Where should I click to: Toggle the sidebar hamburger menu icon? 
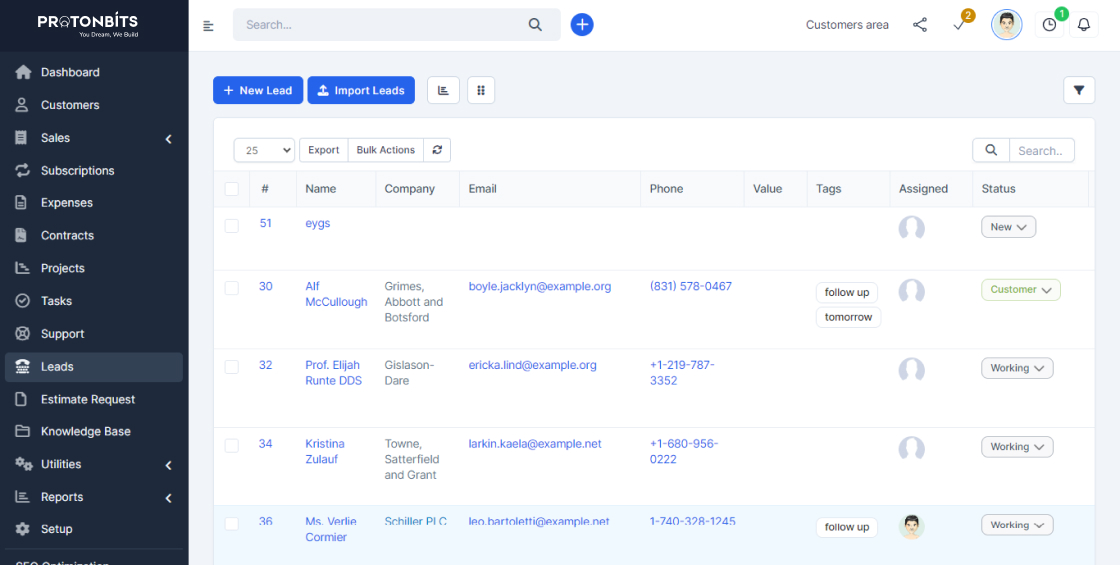click(208, 26)
